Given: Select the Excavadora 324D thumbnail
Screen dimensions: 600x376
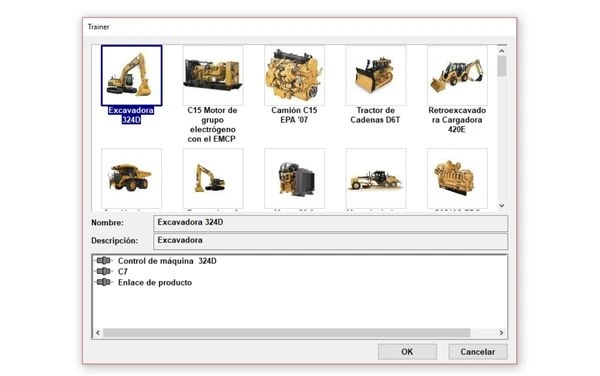Looking at the screenshot, I should [x=132, y=75].
